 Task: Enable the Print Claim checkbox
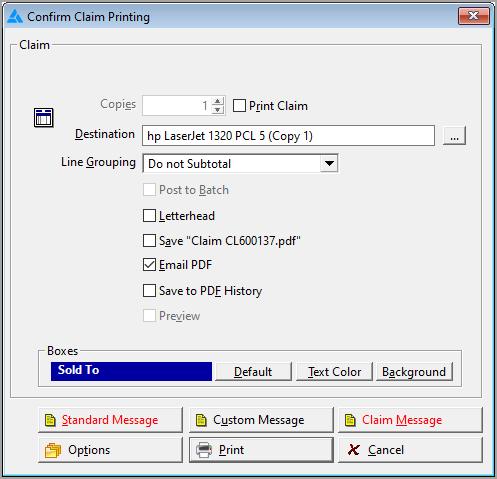[x=239, y=106]
